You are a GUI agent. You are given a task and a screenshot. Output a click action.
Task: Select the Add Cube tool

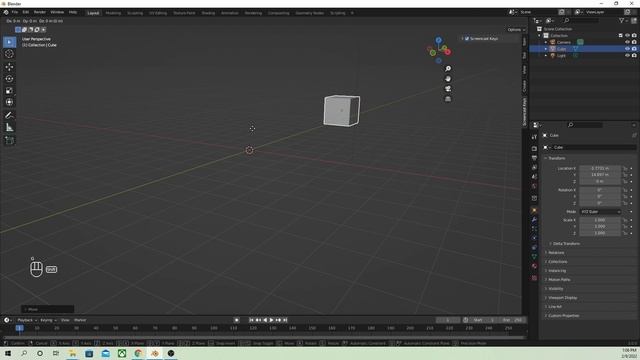point(9,140)
